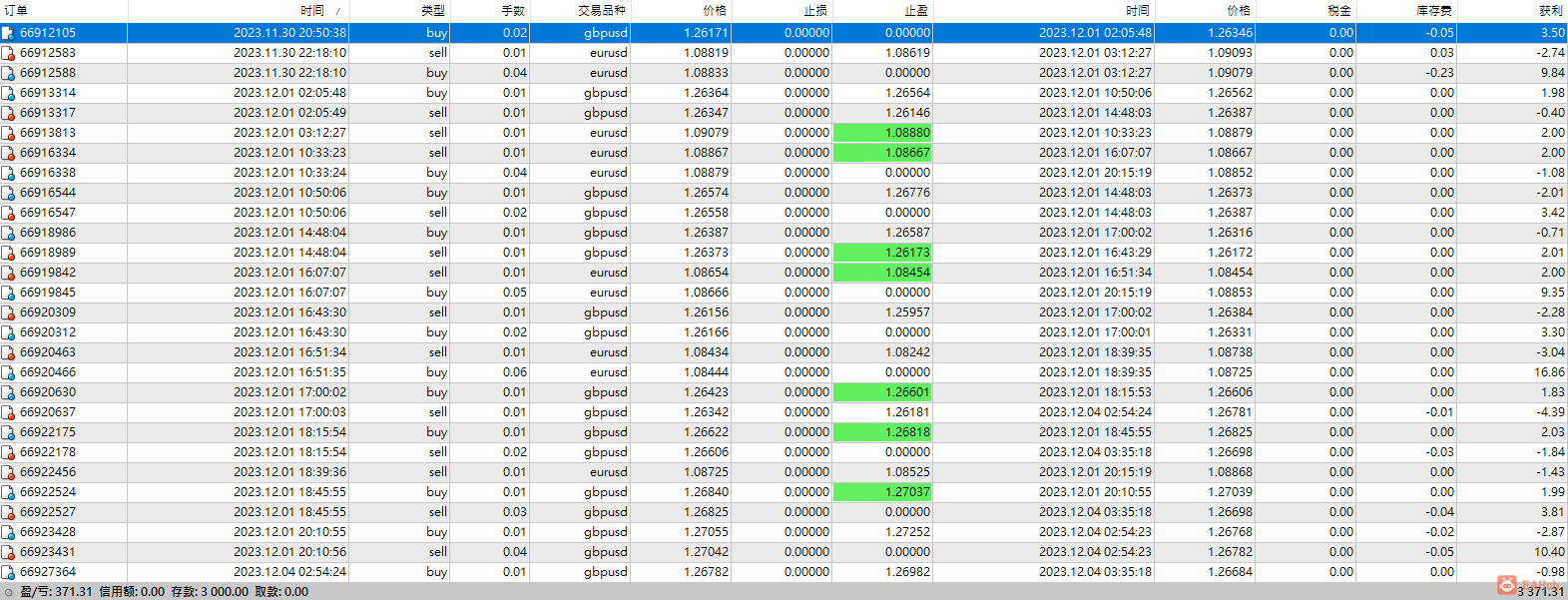The image size is (1568, 600).
Task: Click status bar text 信用额: 0.00
Action: (132, 592)
